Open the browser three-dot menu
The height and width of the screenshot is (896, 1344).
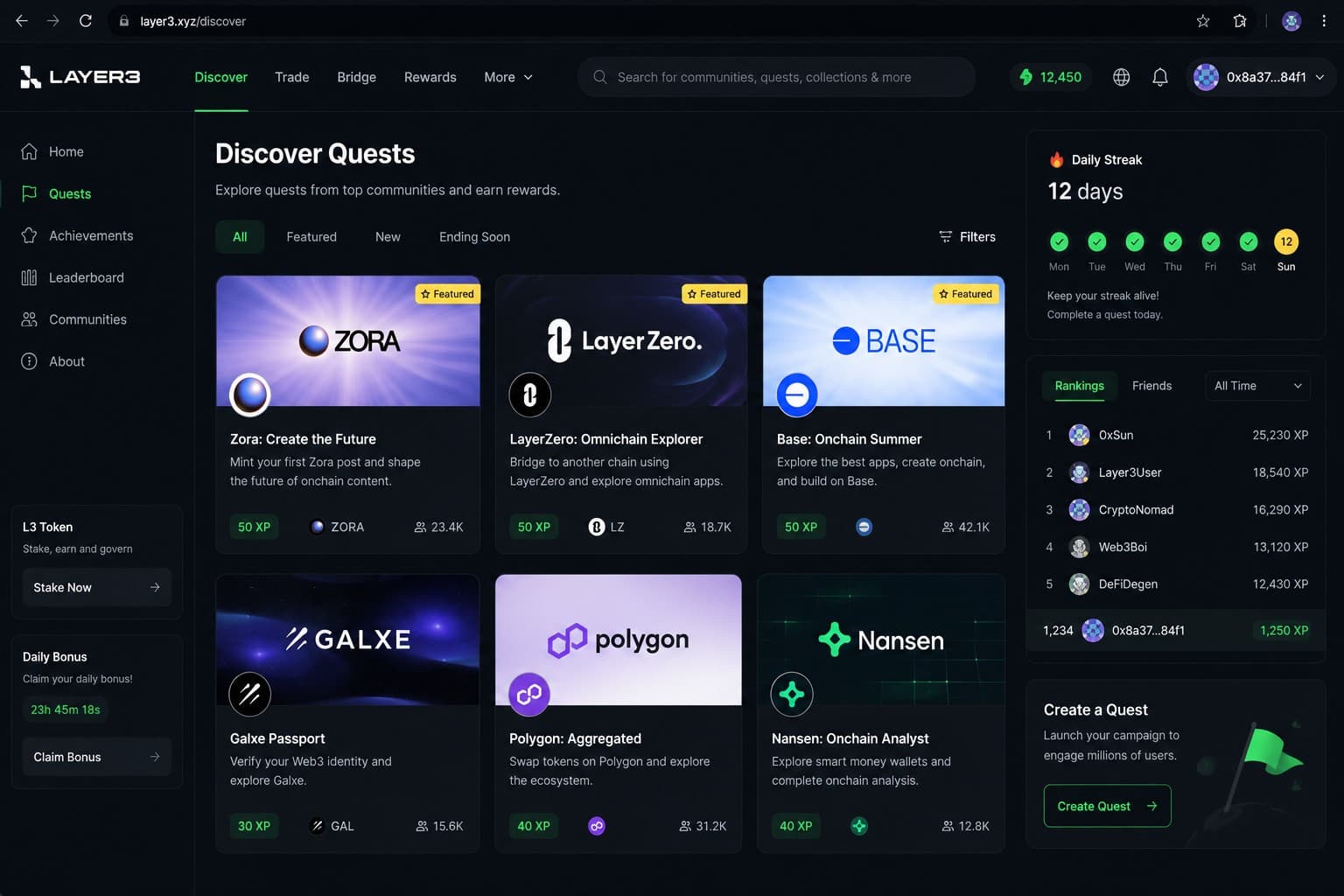[1324, 21]
